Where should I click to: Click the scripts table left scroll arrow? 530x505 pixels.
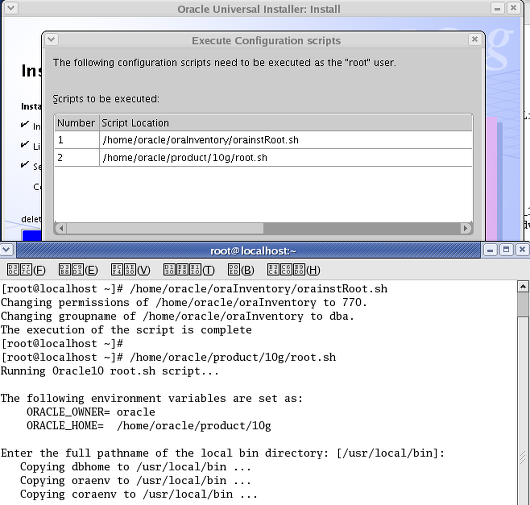61,228
